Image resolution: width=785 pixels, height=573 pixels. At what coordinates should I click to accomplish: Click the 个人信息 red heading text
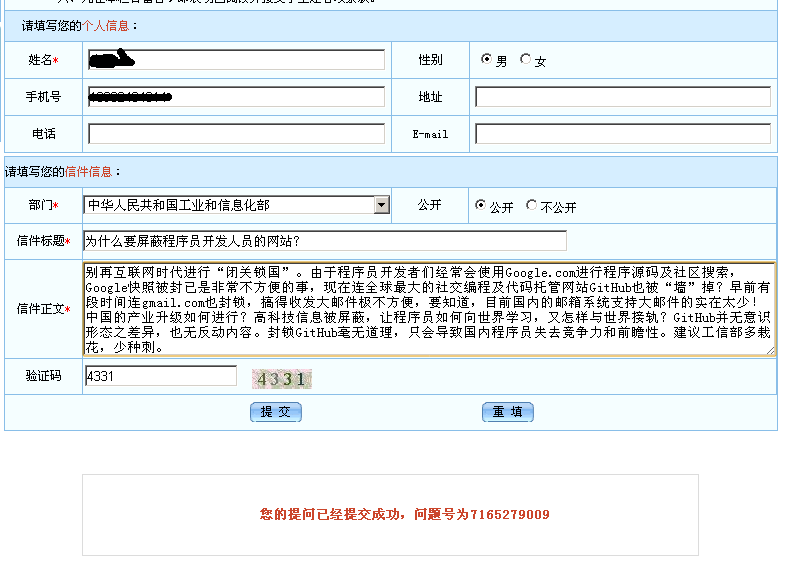click(106, 26)
